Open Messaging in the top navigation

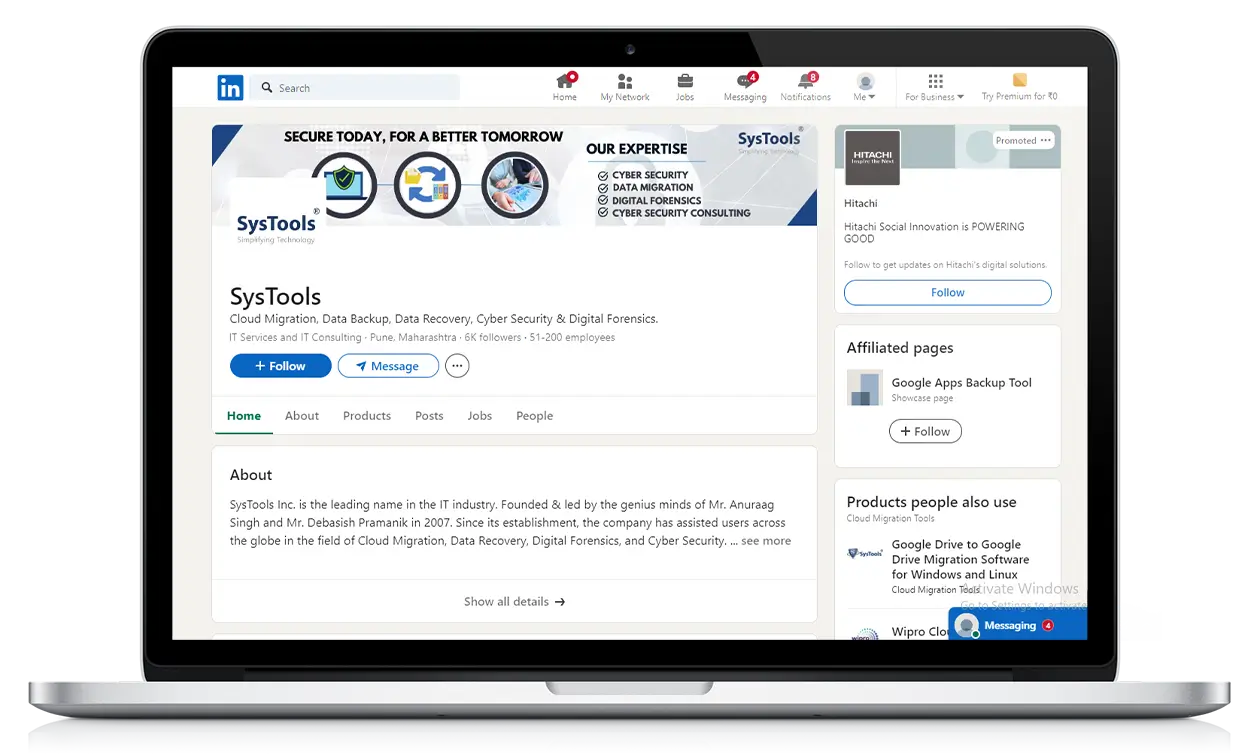pos(745,87)
